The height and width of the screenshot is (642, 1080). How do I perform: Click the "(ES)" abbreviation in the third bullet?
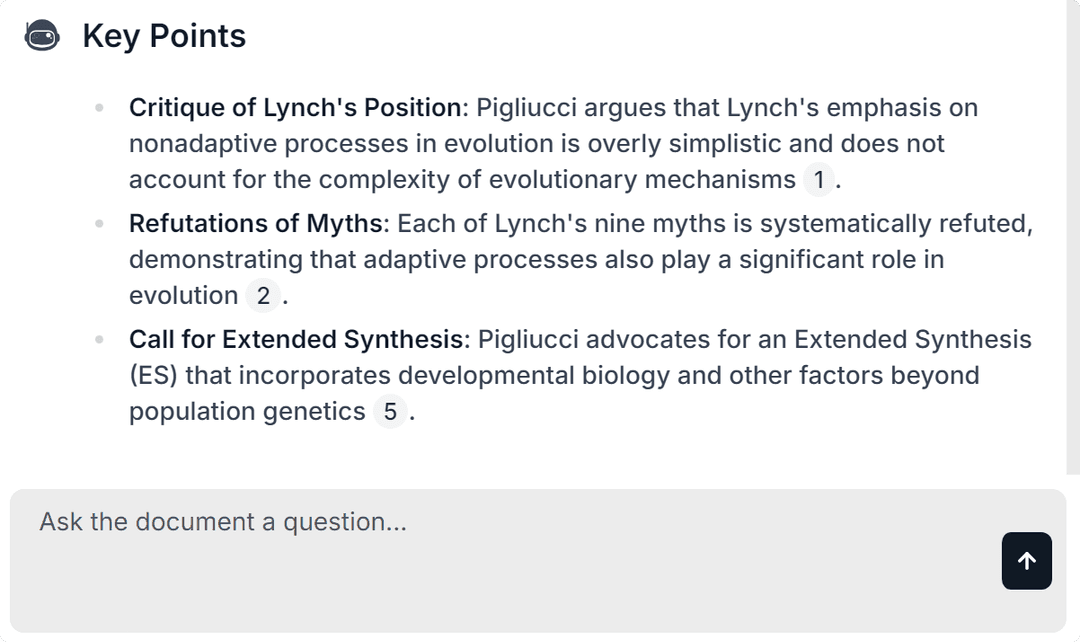point(153,376)
